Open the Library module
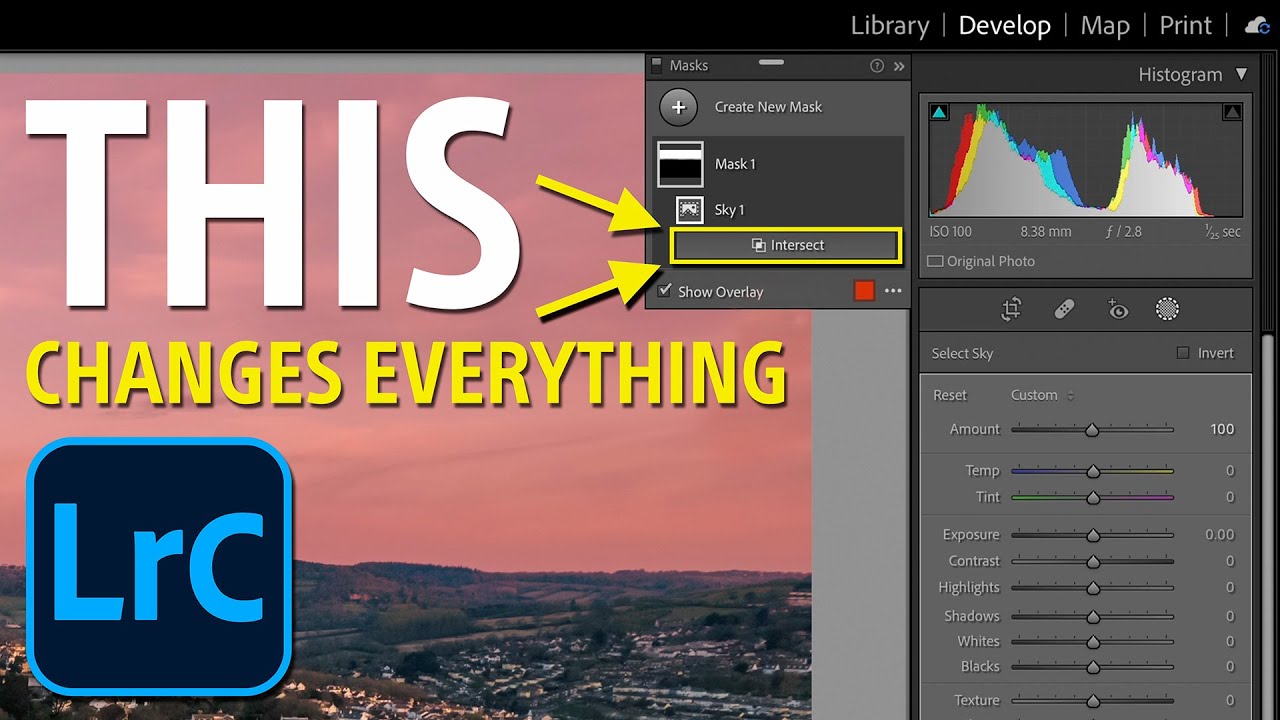The image size is (1280, 720). point(890,26)
